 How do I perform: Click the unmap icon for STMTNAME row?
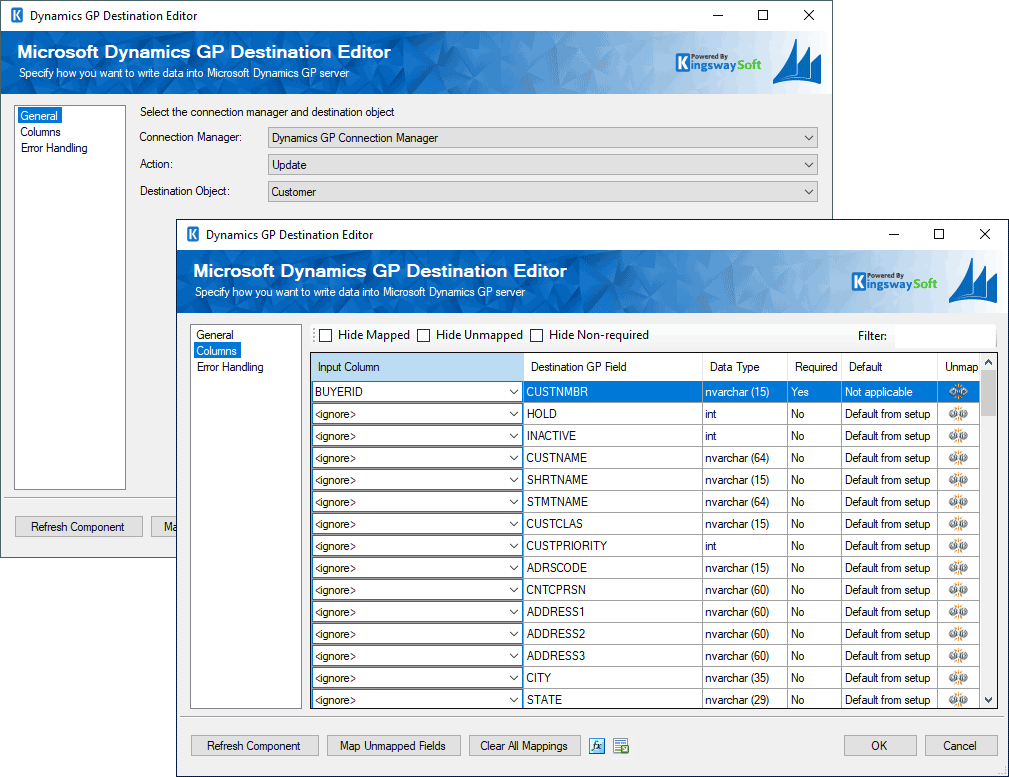[x=958, y=501]
